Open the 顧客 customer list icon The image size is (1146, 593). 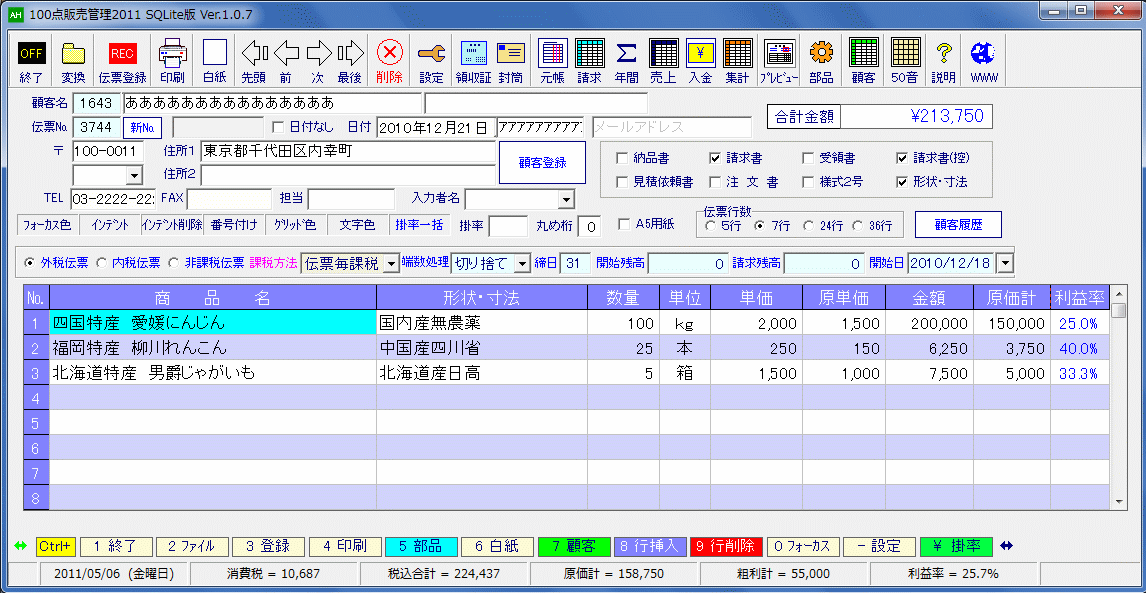point(864,61)
